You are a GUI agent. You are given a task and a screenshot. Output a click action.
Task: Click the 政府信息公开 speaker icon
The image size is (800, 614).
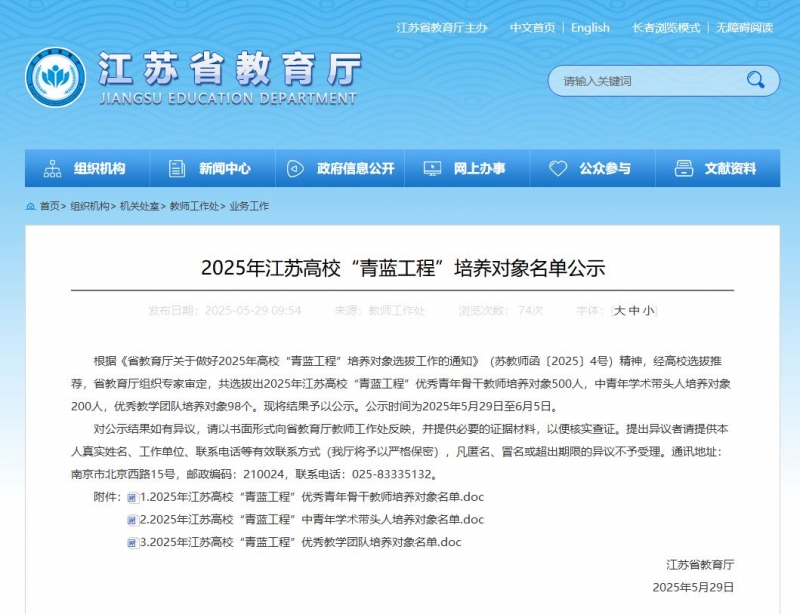(295, 168)
